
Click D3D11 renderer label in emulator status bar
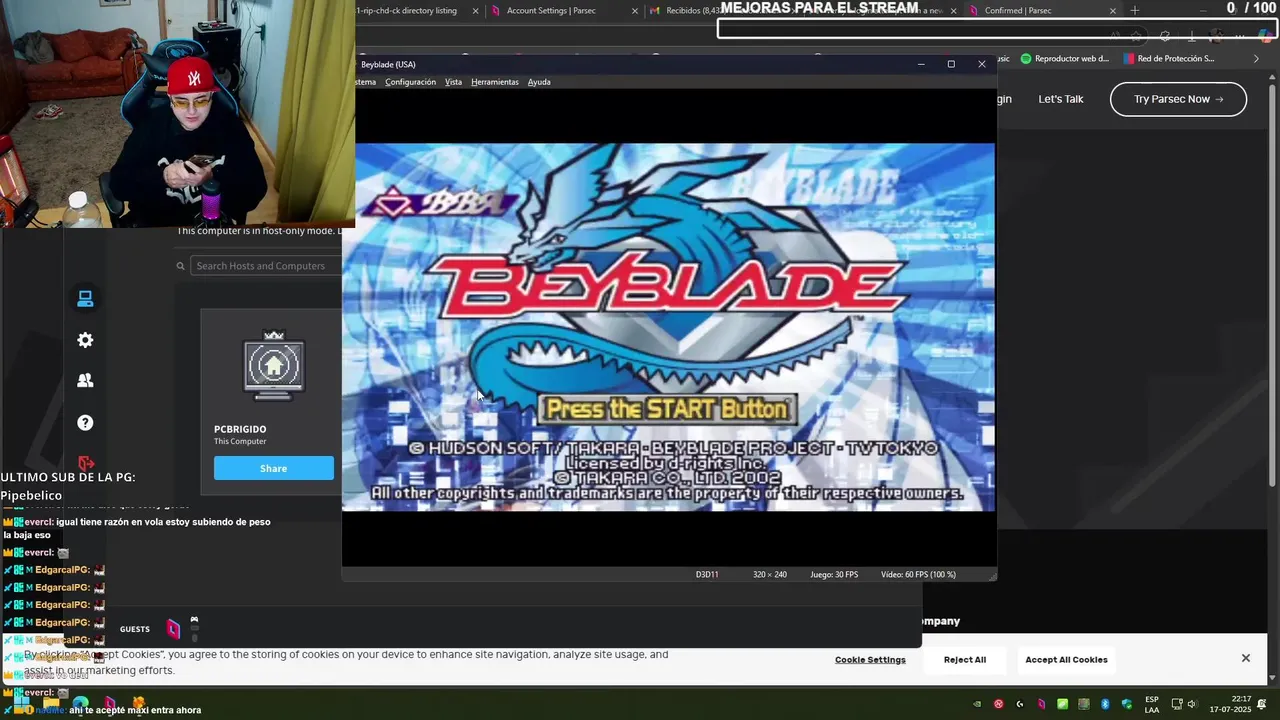pos(707,575)
